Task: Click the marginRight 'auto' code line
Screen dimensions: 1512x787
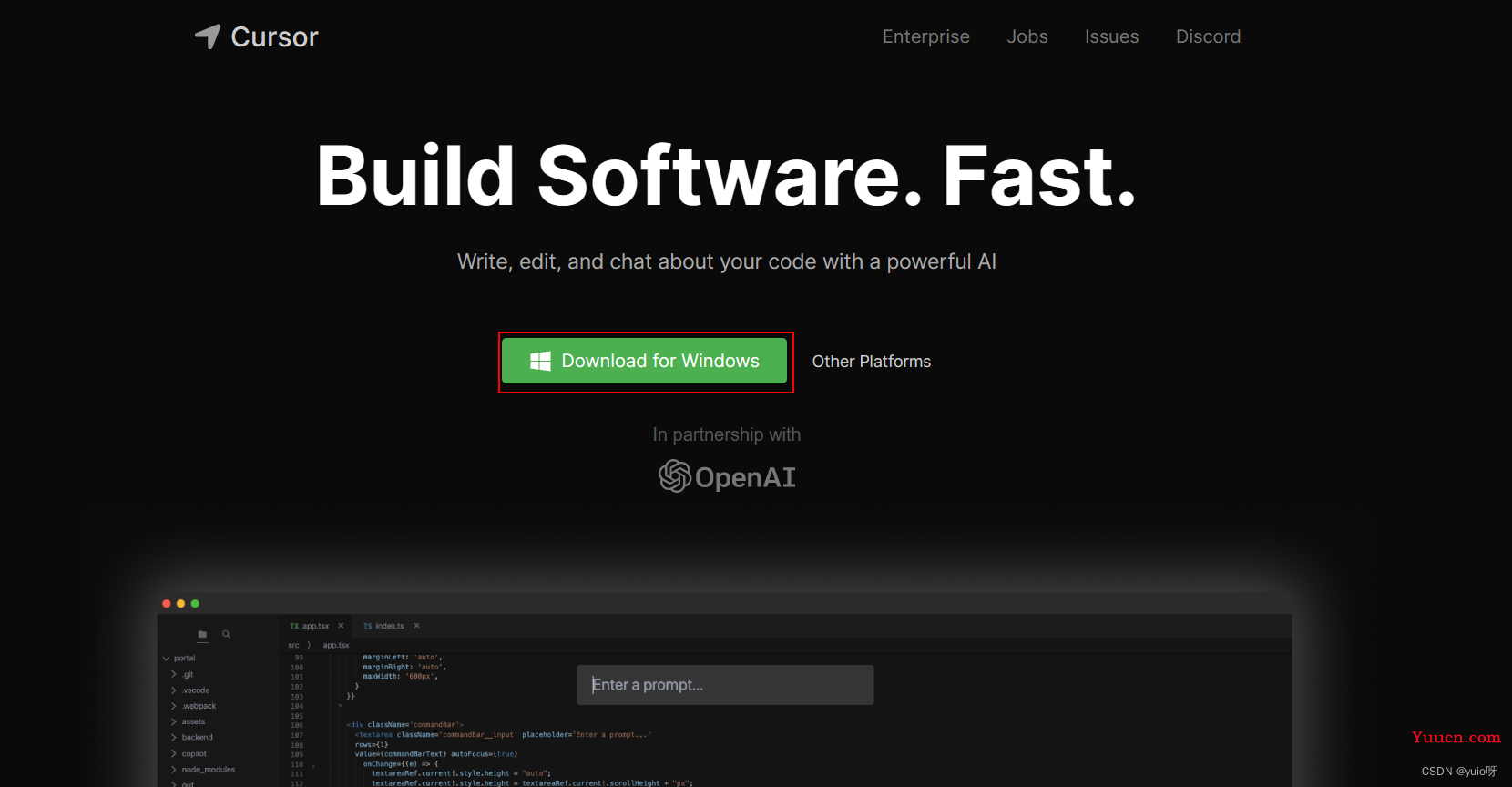Action: click(404, 667)
